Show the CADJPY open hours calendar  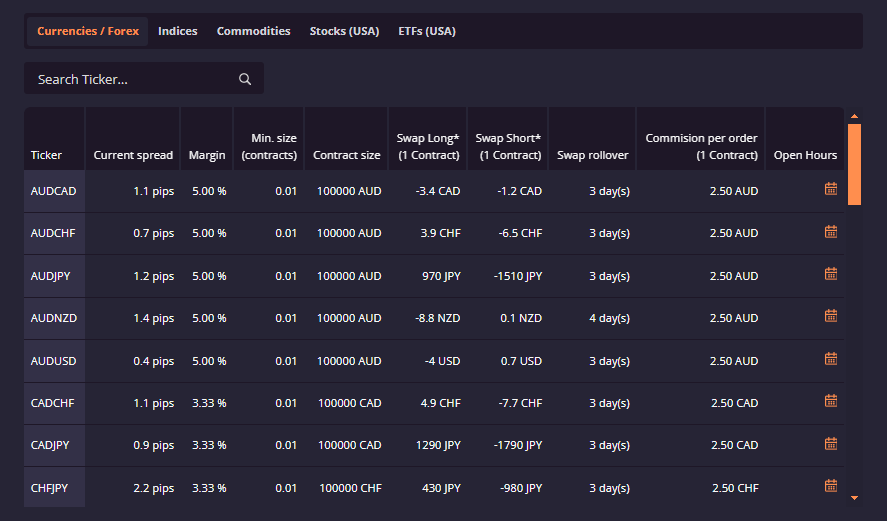[830, 443]
